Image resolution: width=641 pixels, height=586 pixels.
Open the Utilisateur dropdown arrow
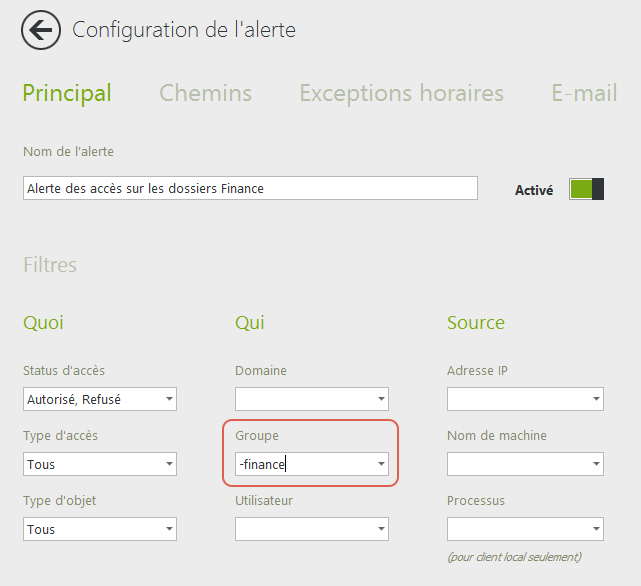tap(380, 530)
